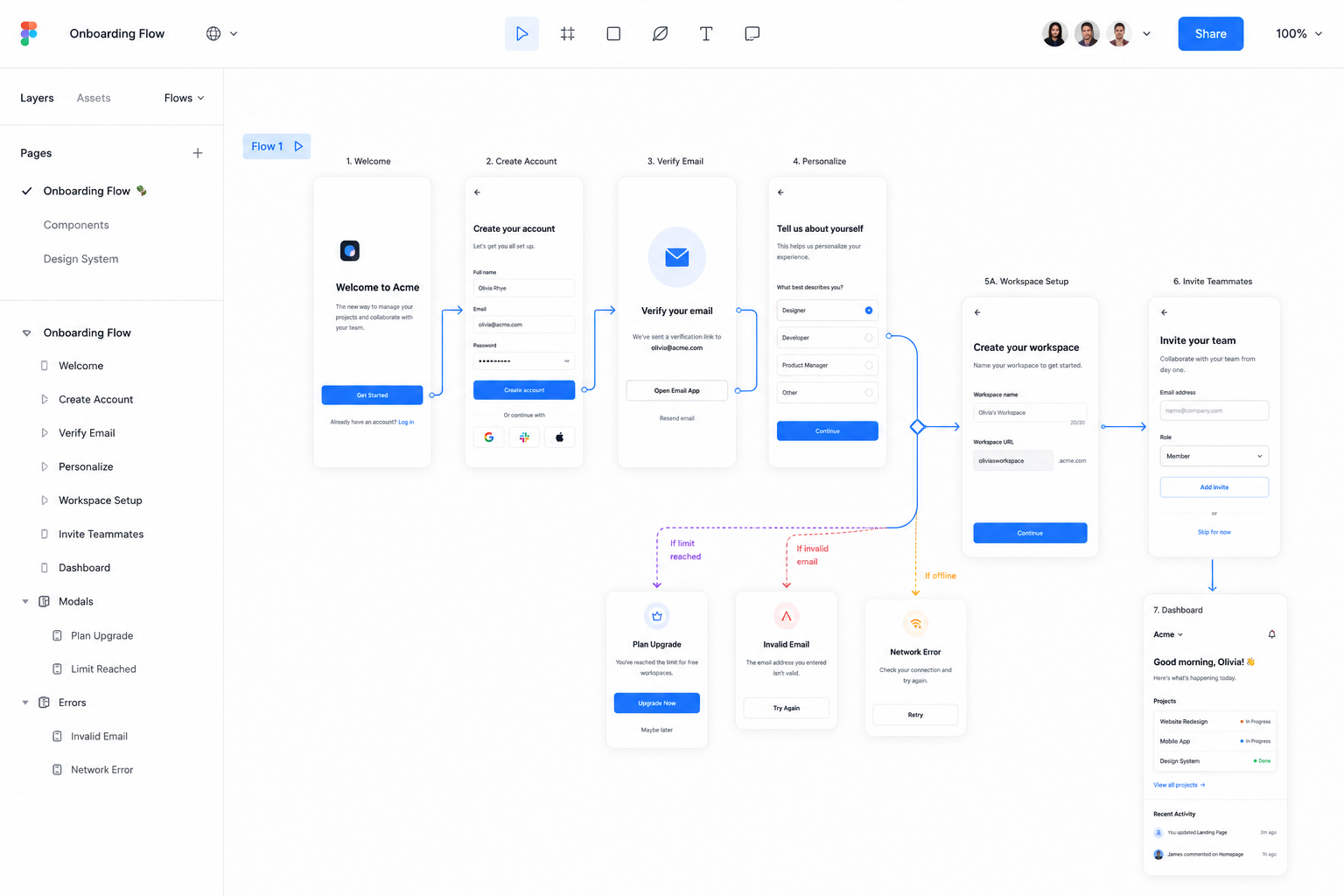
Task: Expand the Verify Email layer
Action: pos(45,433)
